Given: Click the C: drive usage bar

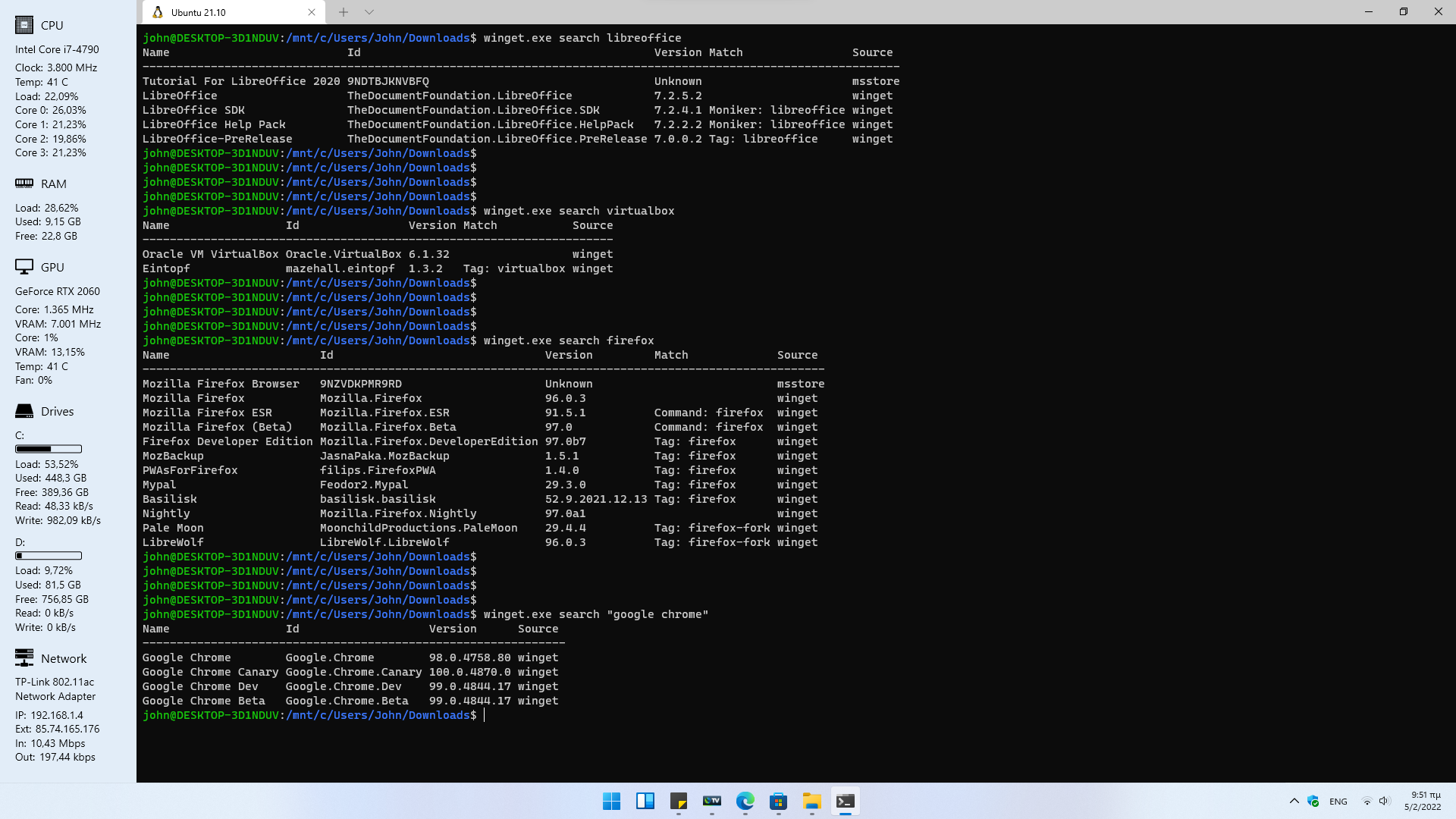Looking at the screenshot, I should (x=49, y=449).
